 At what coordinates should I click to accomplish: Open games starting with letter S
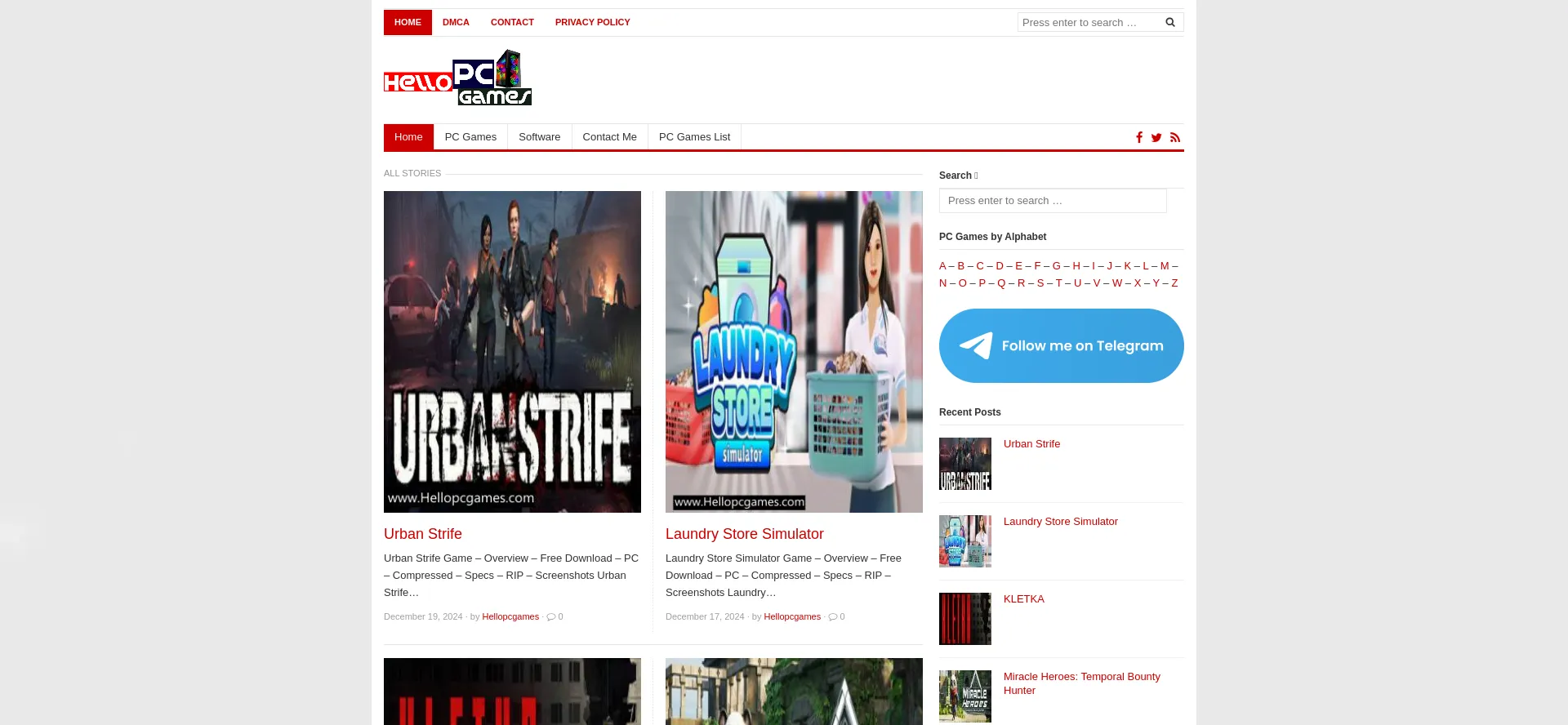coord(1040,283)
